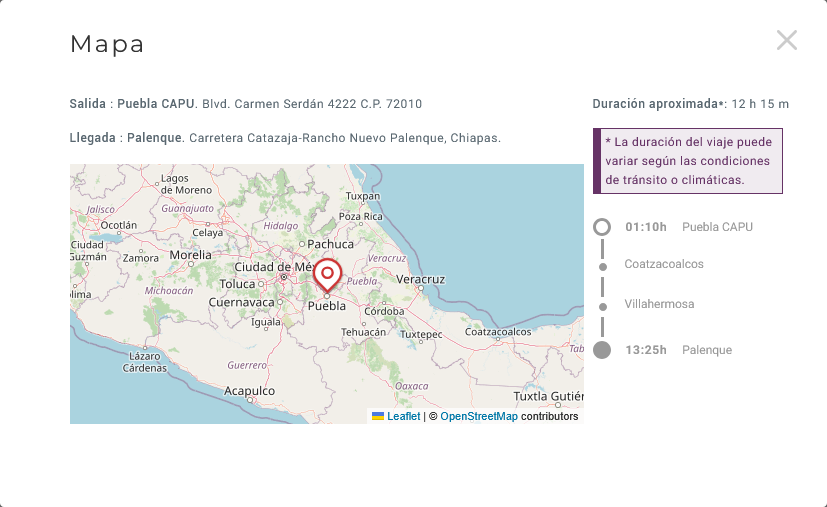The height and width of the screenshot is (507, 827).
Task: Open the Leaflet attribution link
Action: click(x=403, y=416)
